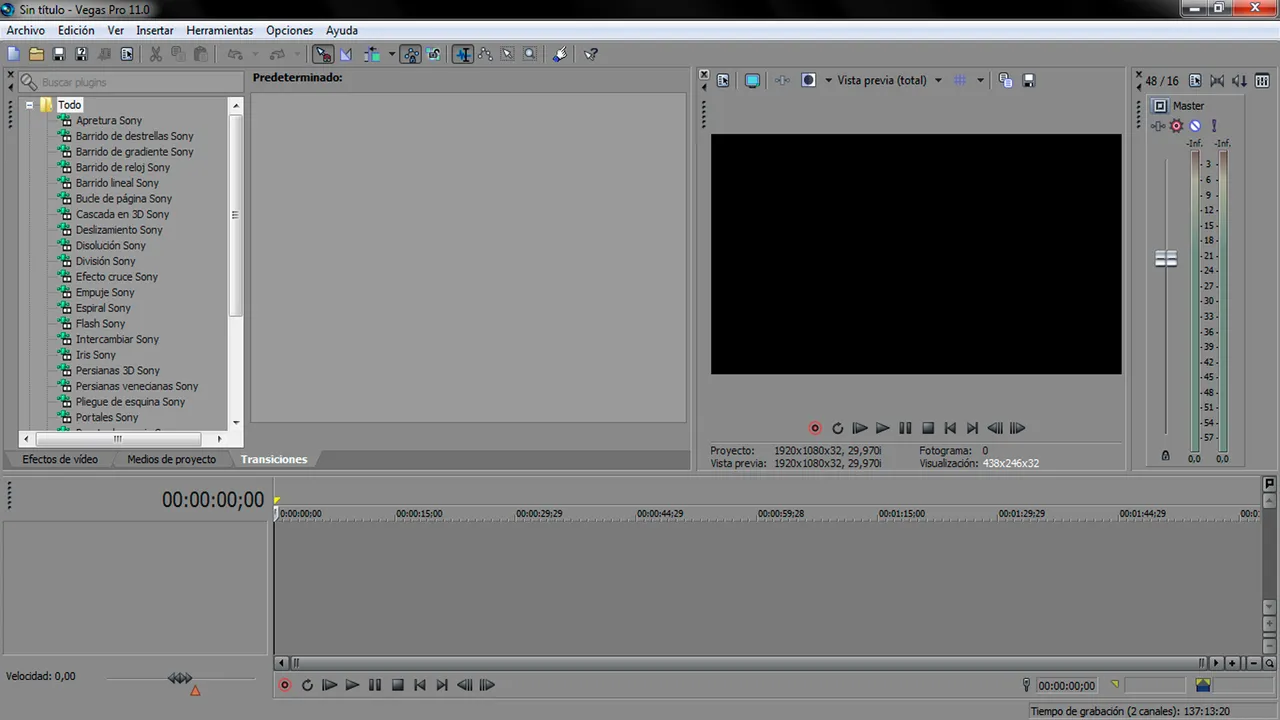This screenshot has height=720, width=1280.
Task: Create a new project from the toolbar
Action: 14,54
